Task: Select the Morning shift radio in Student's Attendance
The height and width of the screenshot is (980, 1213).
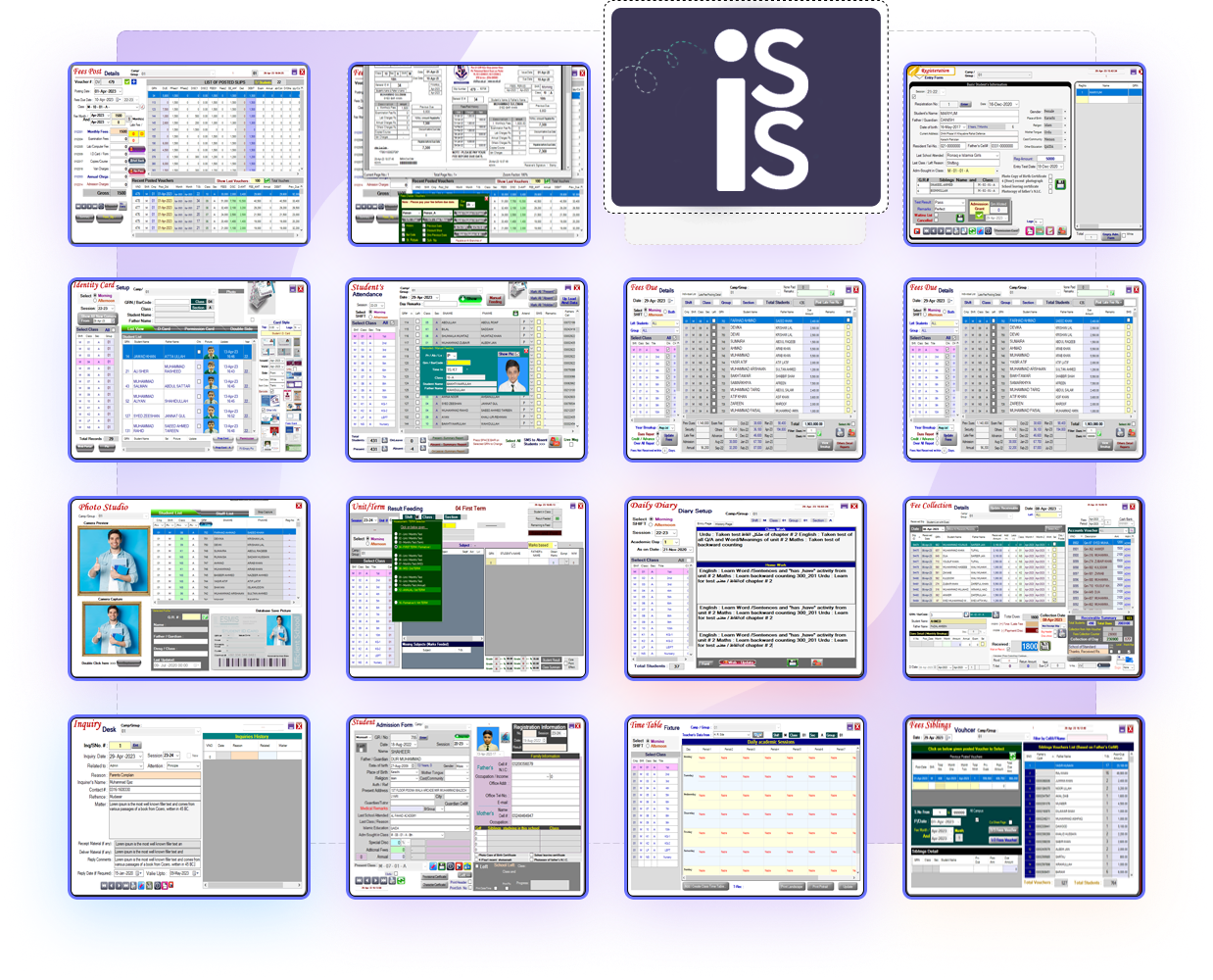Action: [370, 312]
